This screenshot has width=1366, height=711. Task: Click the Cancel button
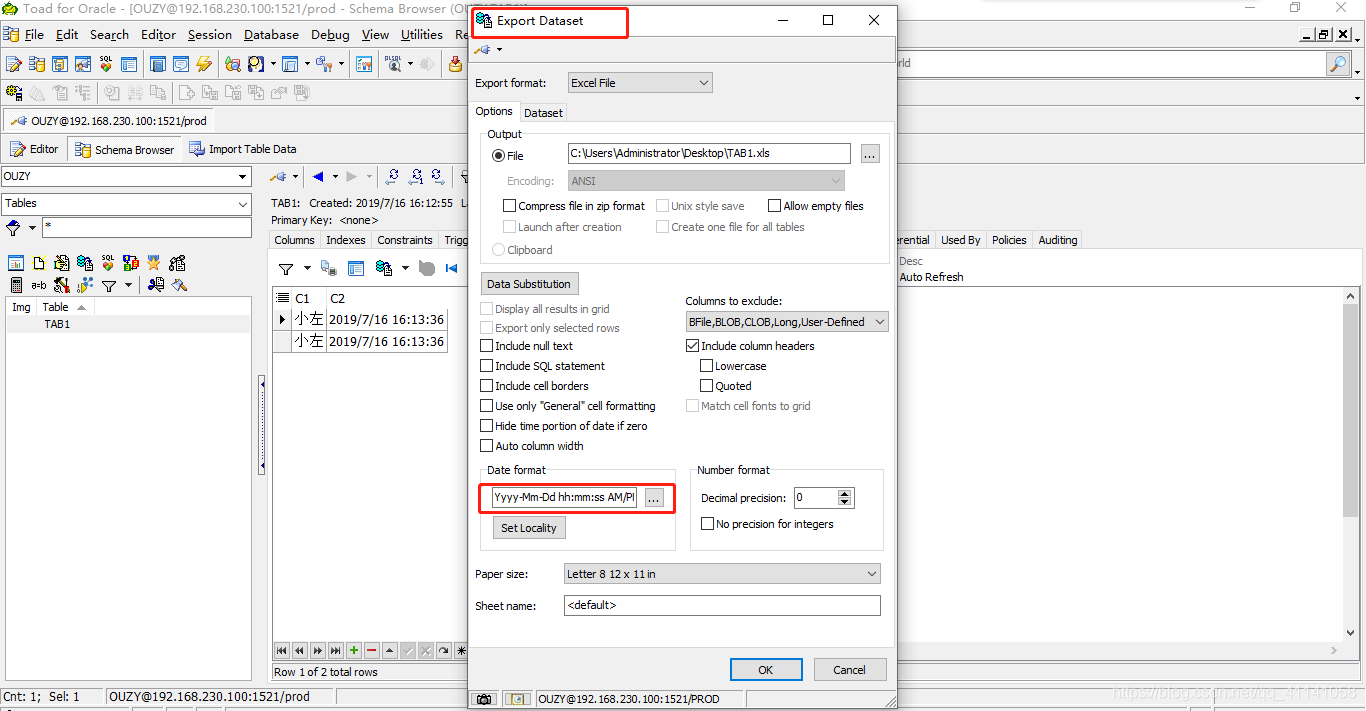point(850,670)
